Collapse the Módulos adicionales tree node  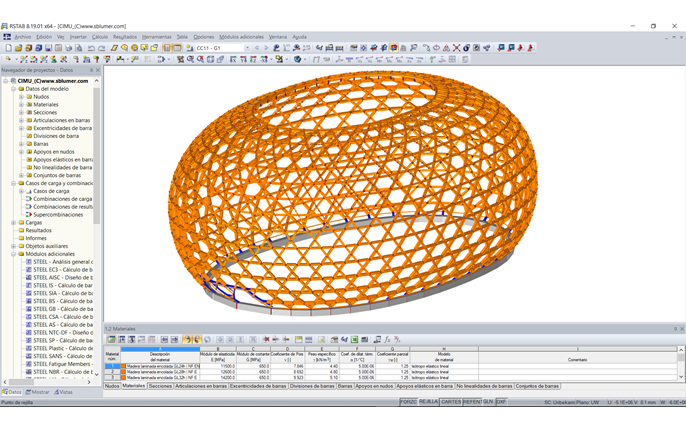pos(13,254)
